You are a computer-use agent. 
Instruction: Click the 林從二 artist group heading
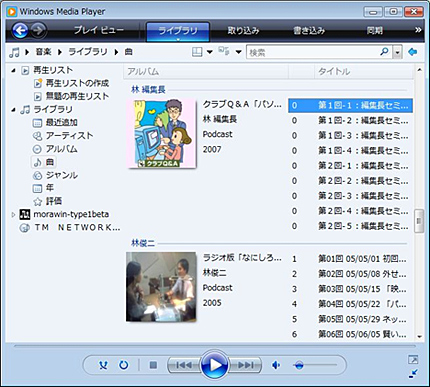pyautogui.click(x=143, y=243)
